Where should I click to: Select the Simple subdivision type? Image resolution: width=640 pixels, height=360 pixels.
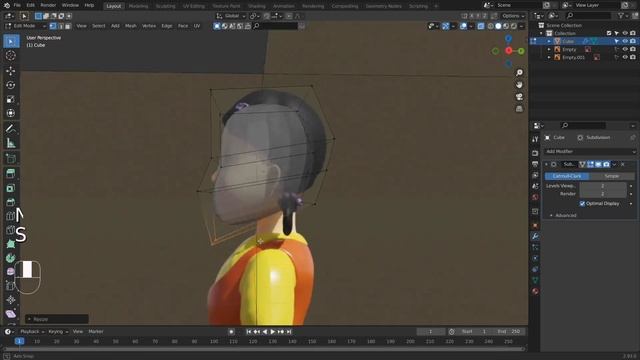coord(611,176)
